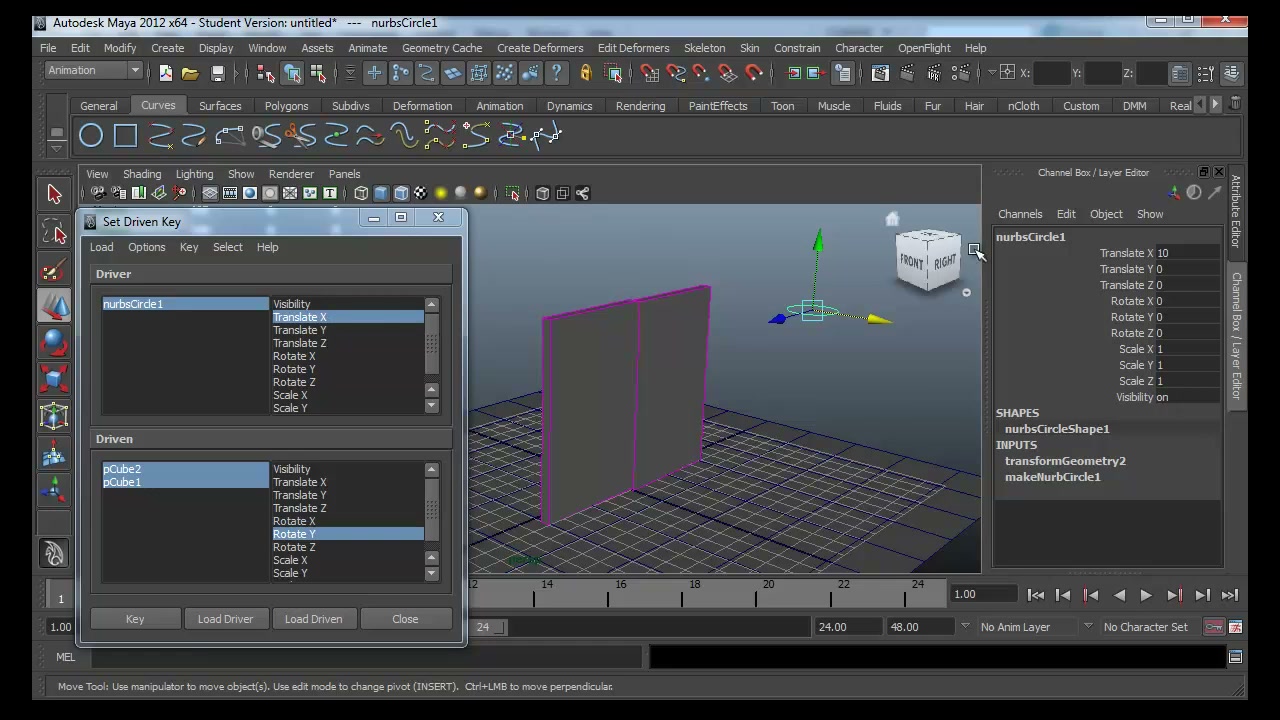Toggle wireframe shading in panel toolbar
The image size is (1280, 720).
361,193
